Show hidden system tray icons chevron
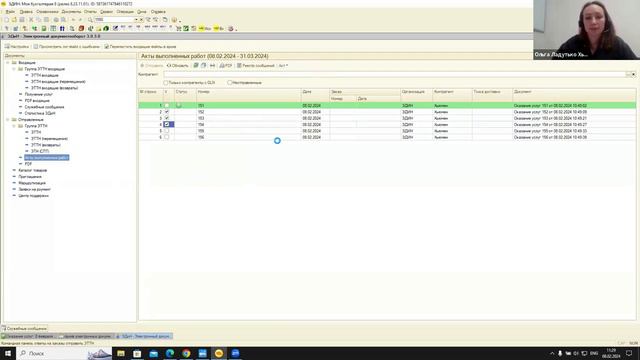640x360 pixels. pos(552,353)
